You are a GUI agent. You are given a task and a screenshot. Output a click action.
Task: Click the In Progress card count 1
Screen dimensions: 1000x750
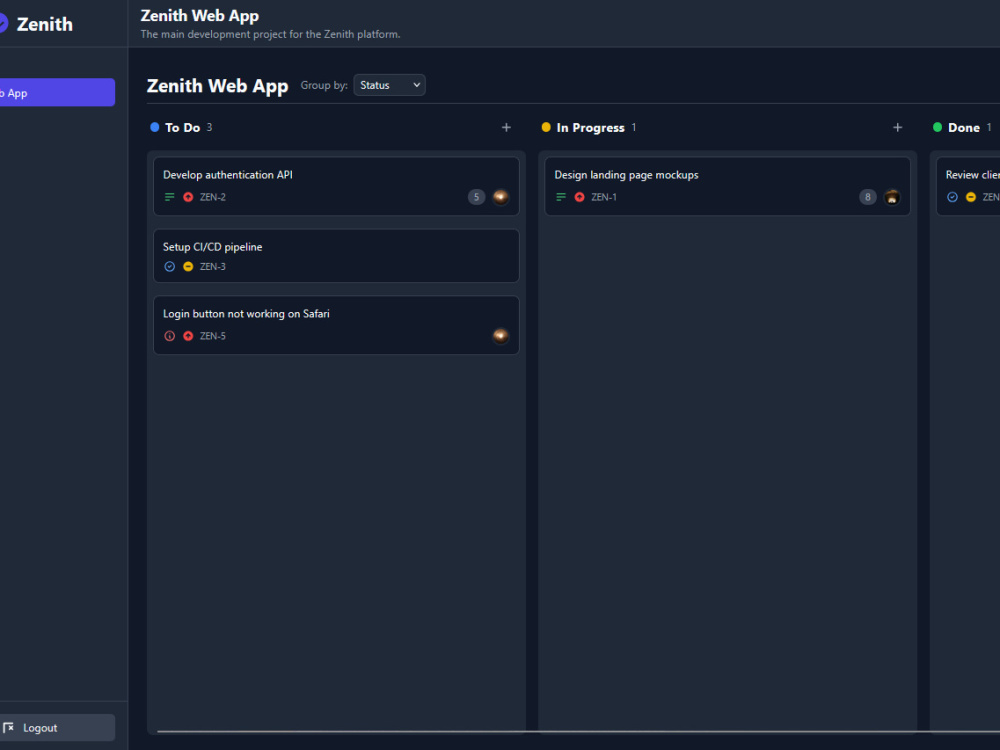(x=634, y=128)
